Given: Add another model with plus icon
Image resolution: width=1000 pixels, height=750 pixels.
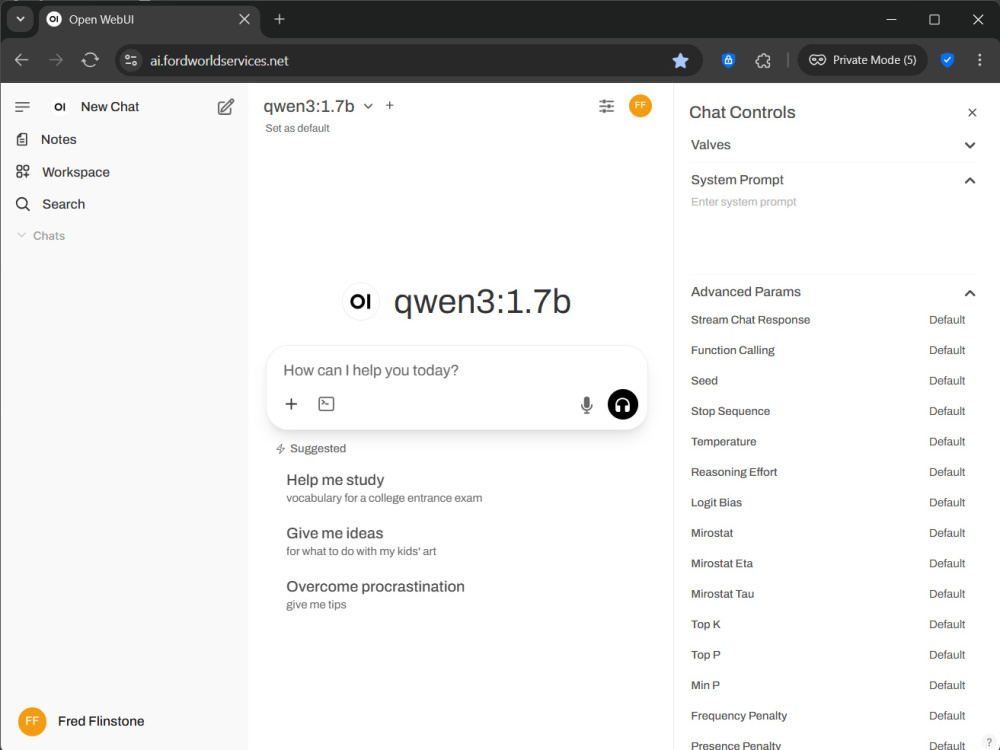Looking at the screenshot, I should tap(390, 106).
